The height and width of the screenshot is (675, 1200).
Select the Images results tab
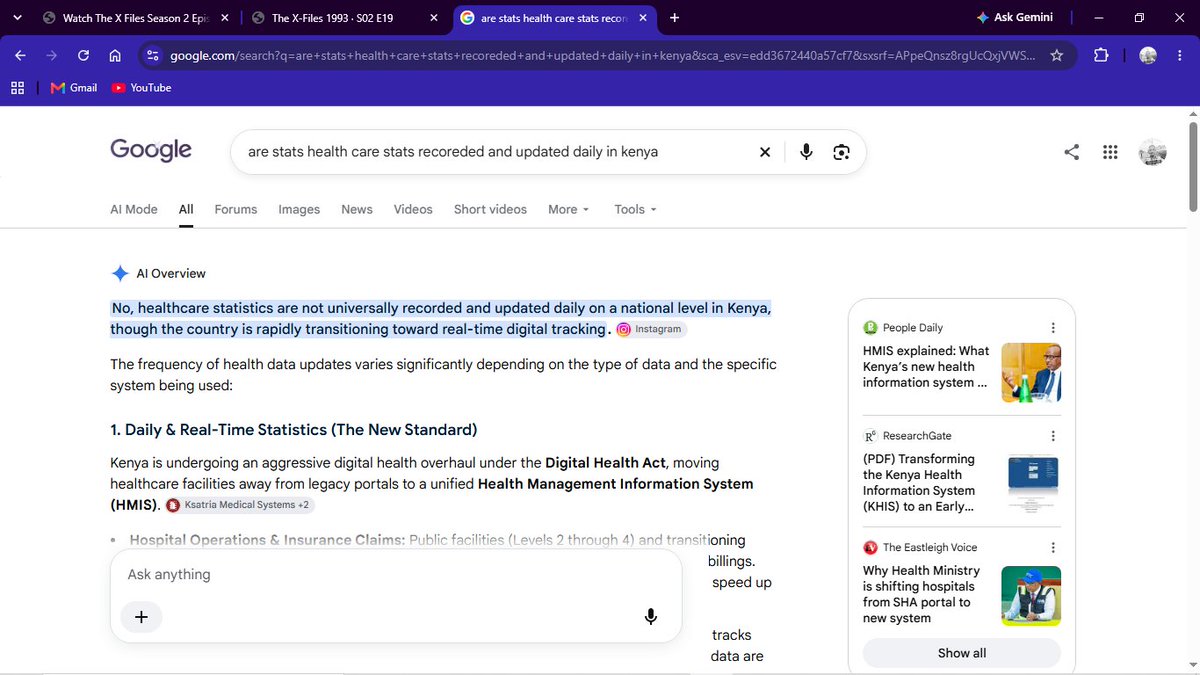[x=299, y=209]
